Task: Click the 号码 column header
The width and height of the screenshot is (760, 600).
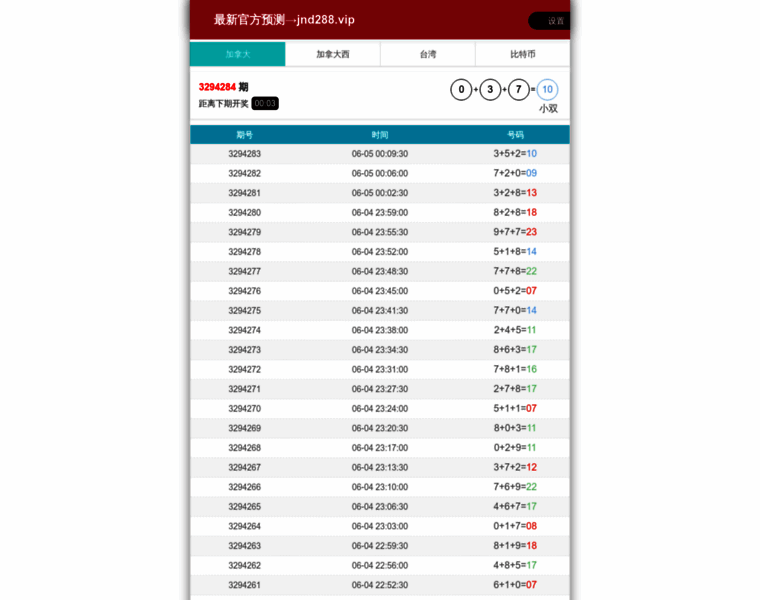Action: tap(515, 135)
